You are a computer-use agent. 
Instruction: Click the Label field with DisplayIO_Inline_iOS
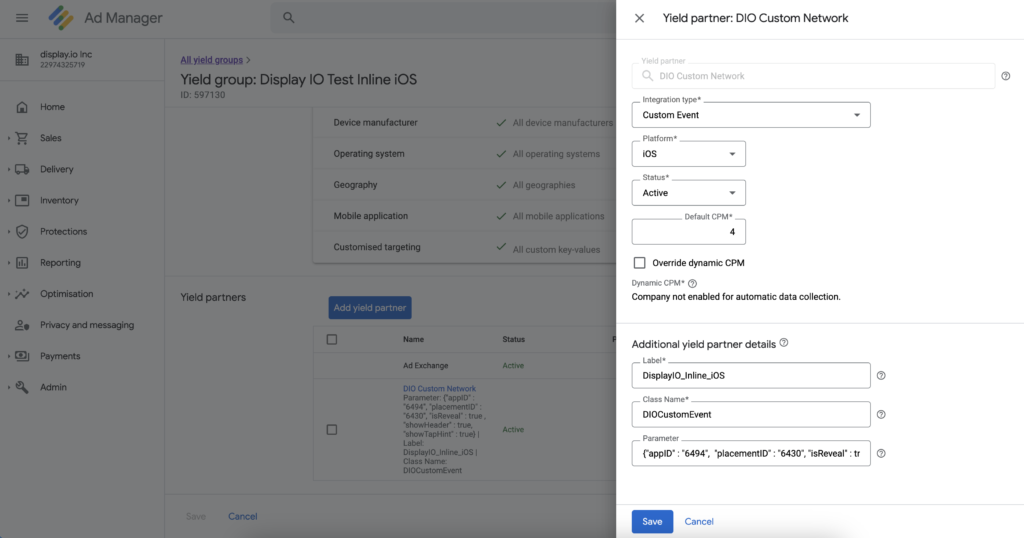[x=751, y=375]
